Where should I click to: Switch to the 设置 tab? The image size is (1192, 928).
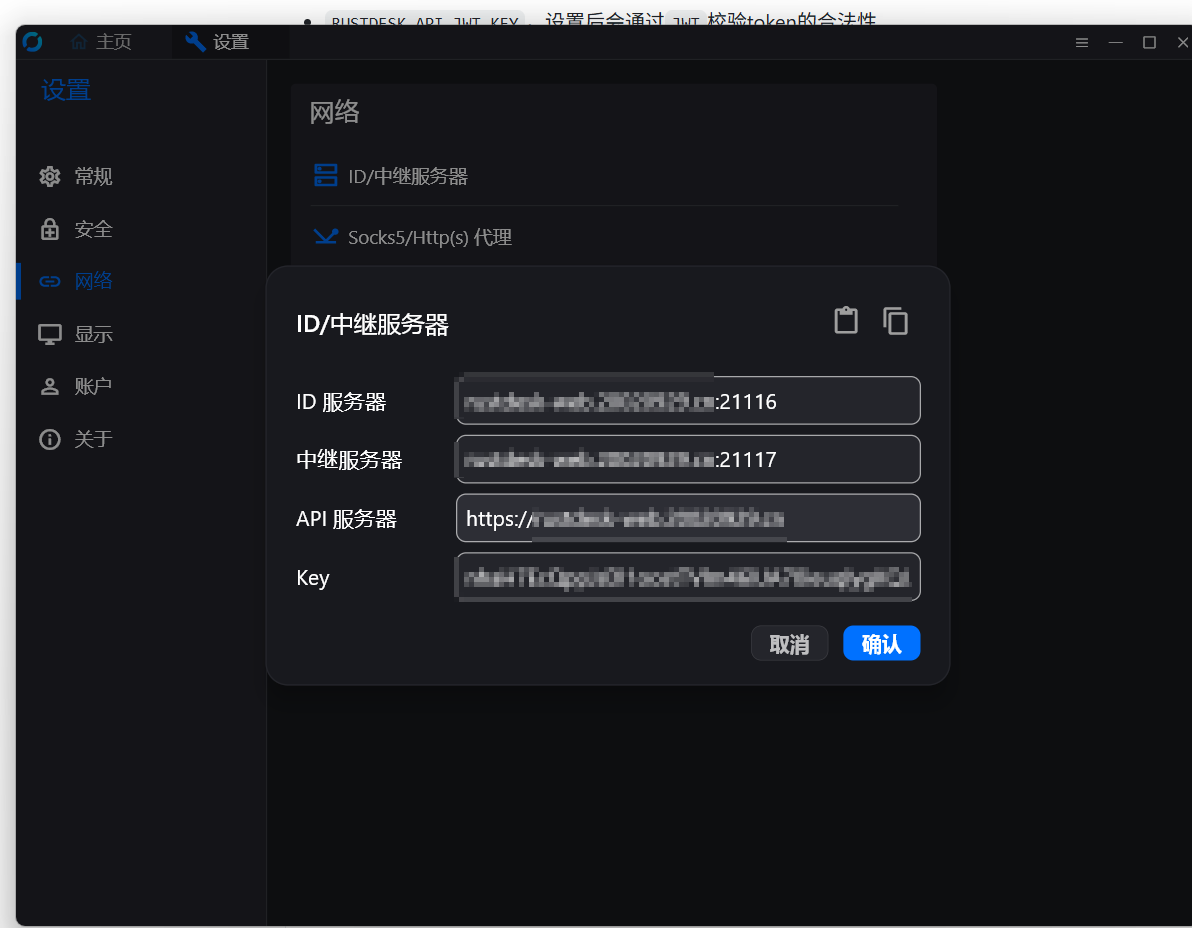218,42
